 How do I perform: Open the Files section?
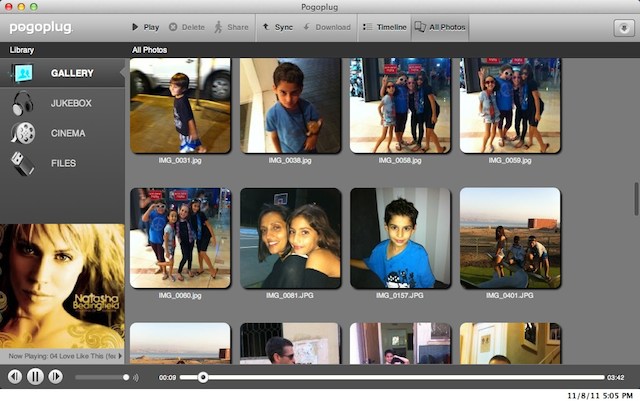pyautogui.click(x=62, y=163)
